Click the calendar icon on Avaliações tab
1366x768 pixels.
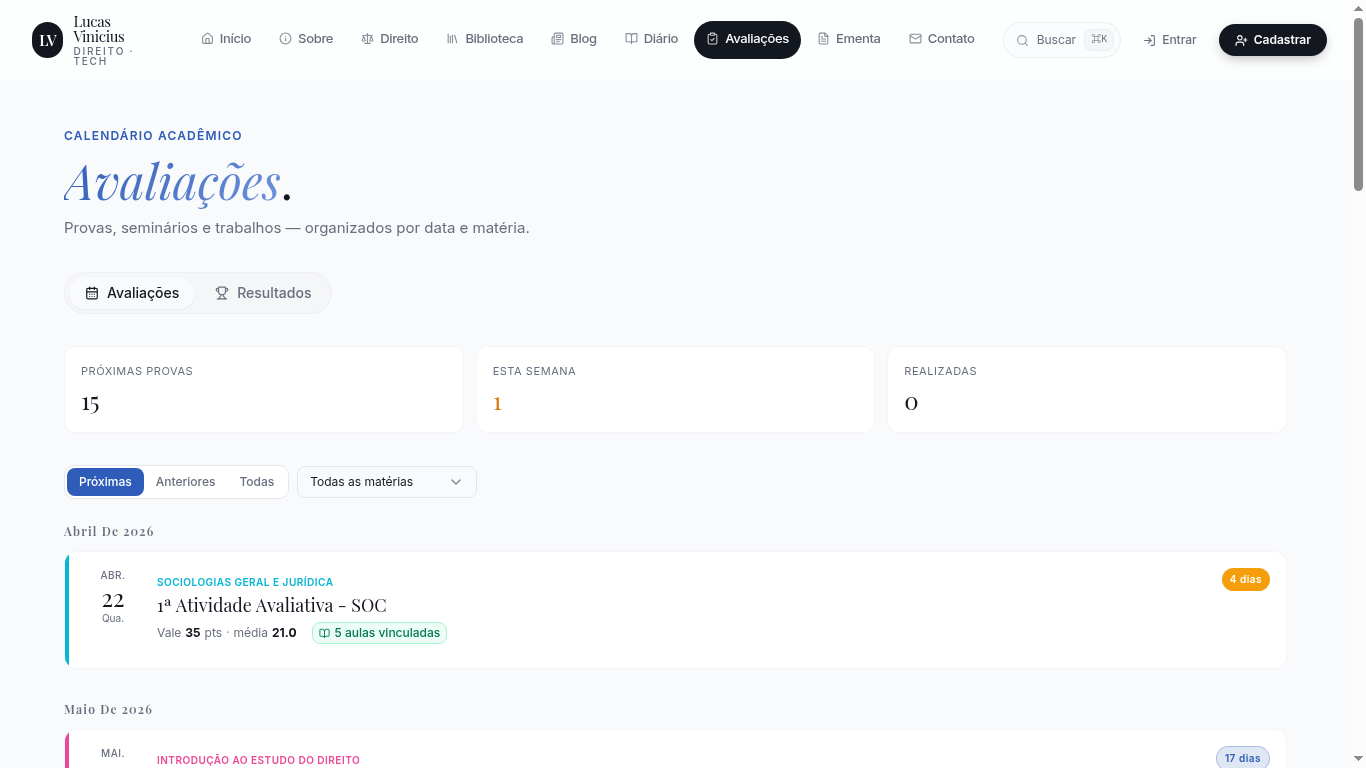coord(92,293)
